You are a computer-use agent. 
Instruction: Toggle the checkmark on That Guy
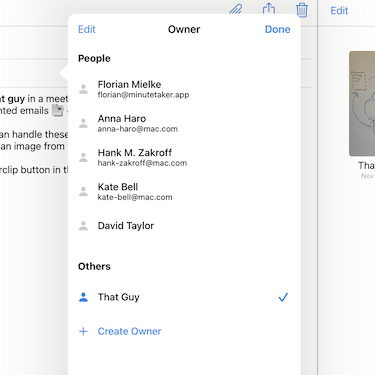(283, 297)
